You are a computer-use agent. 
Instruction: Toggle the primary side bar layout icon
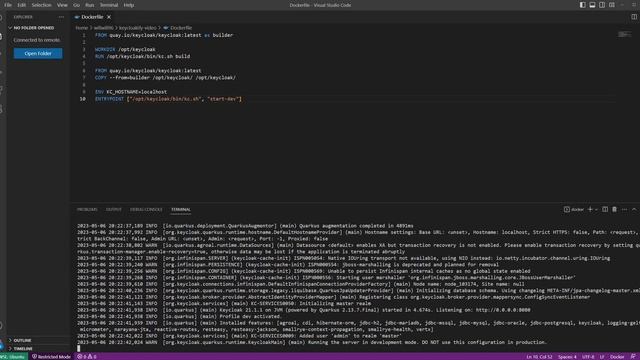coord(582,5)
